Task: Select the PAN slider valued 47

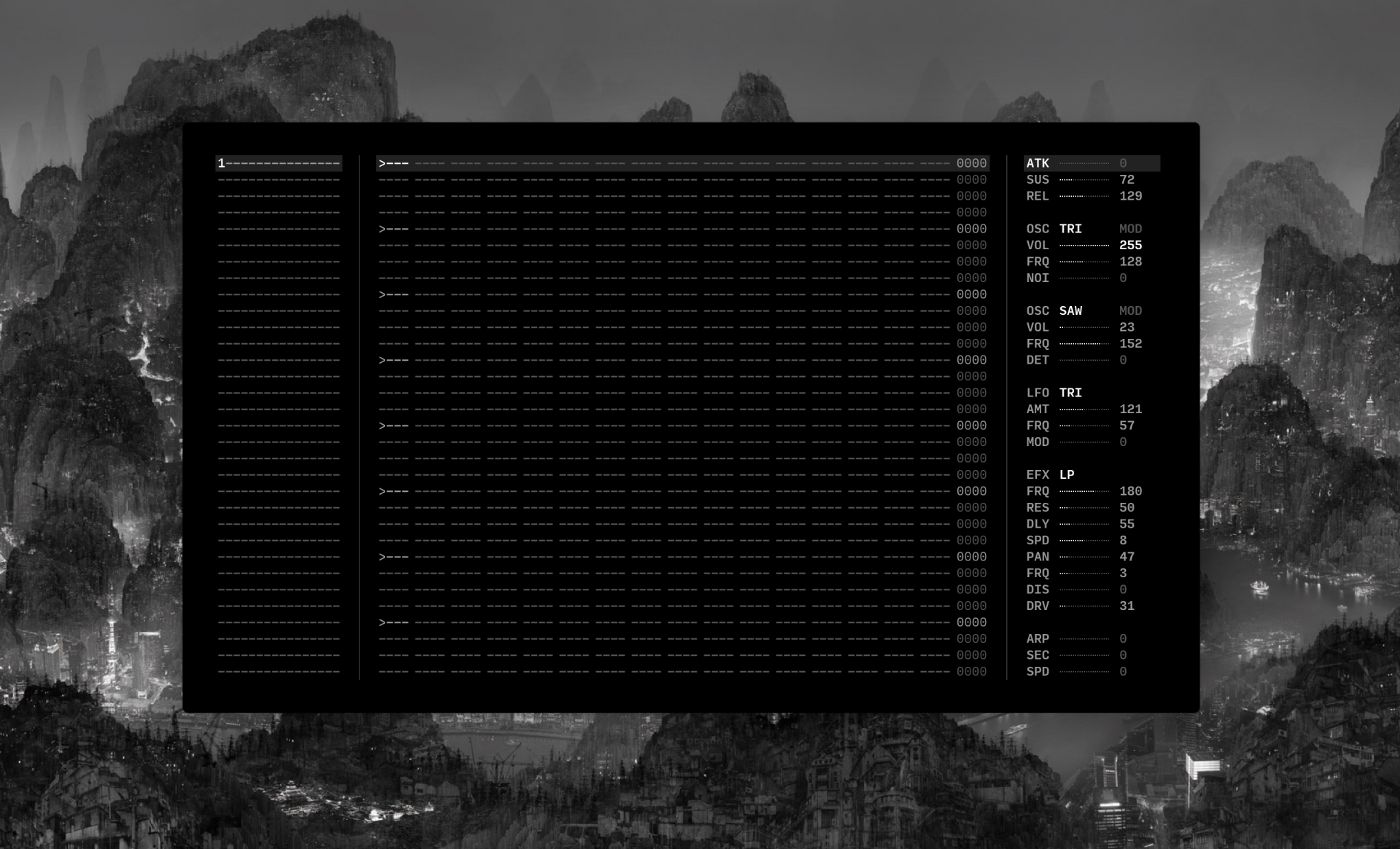Action: (1084, 557)
